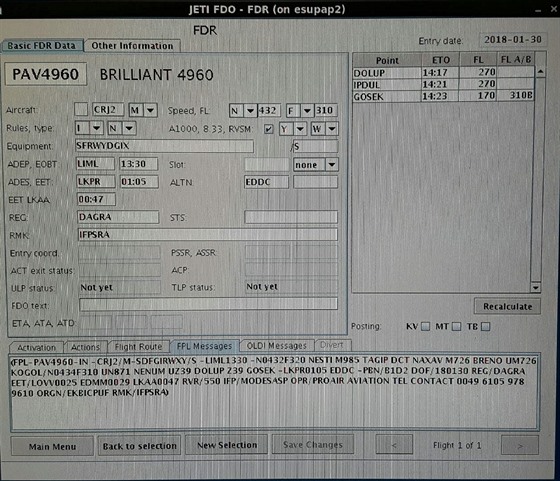Select the Activation tab

pos(36,347)
